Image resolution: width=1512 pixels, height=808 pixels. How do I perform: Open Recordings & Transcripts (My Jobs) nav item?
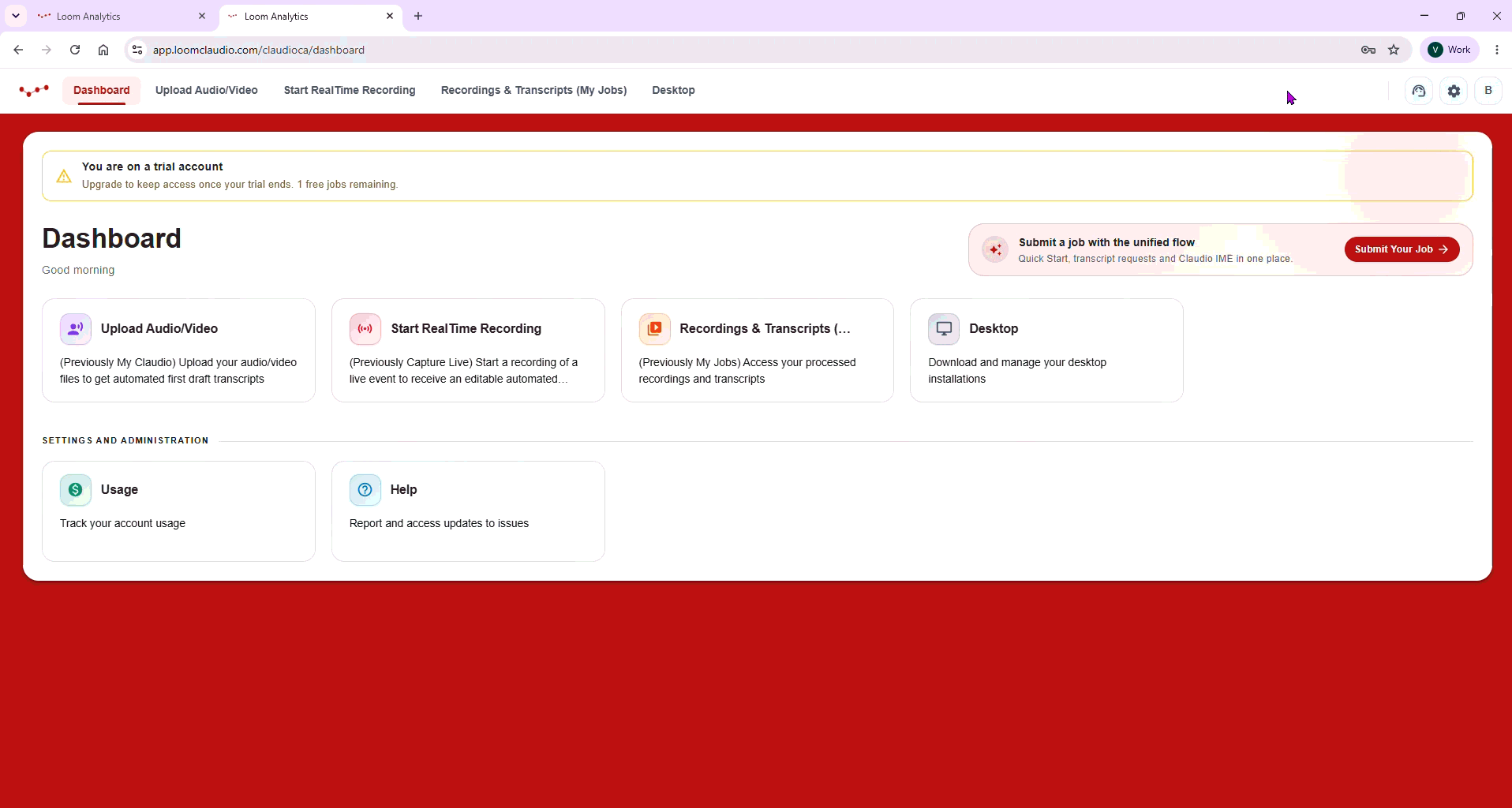click(x=534, y=91)
